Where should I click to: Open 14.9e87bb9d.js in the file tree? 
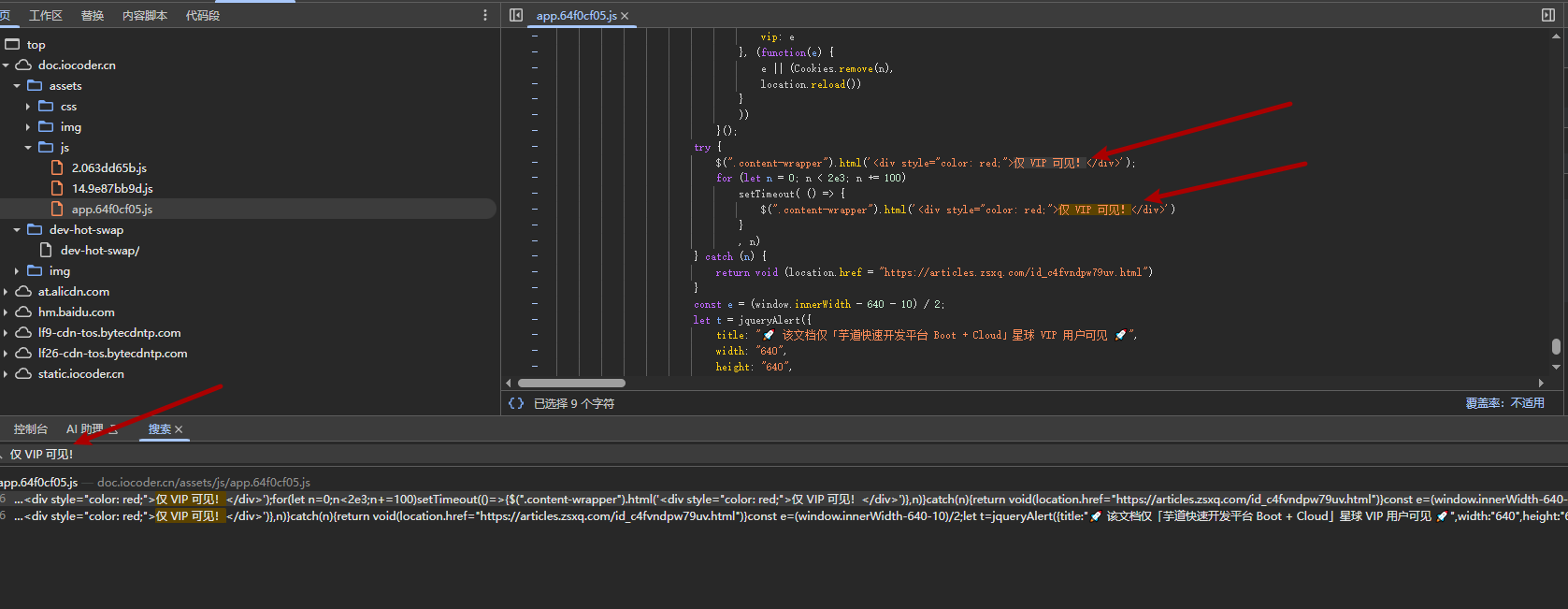pyautogui.click(x=111, y=189)
